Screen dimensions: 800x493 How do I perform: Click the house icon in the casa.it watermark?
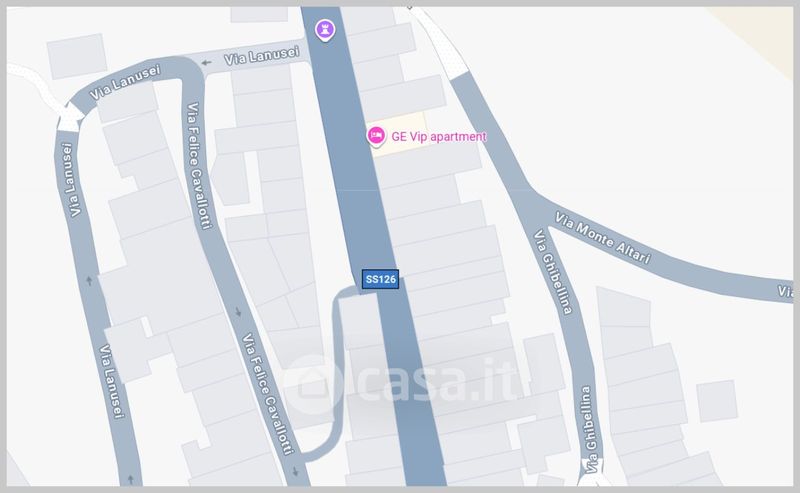[312, 385]
